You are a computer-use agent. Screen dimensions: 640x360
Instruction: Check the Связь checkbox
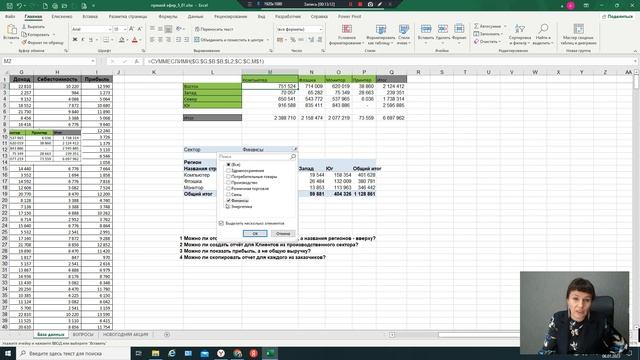click(229, 195)
